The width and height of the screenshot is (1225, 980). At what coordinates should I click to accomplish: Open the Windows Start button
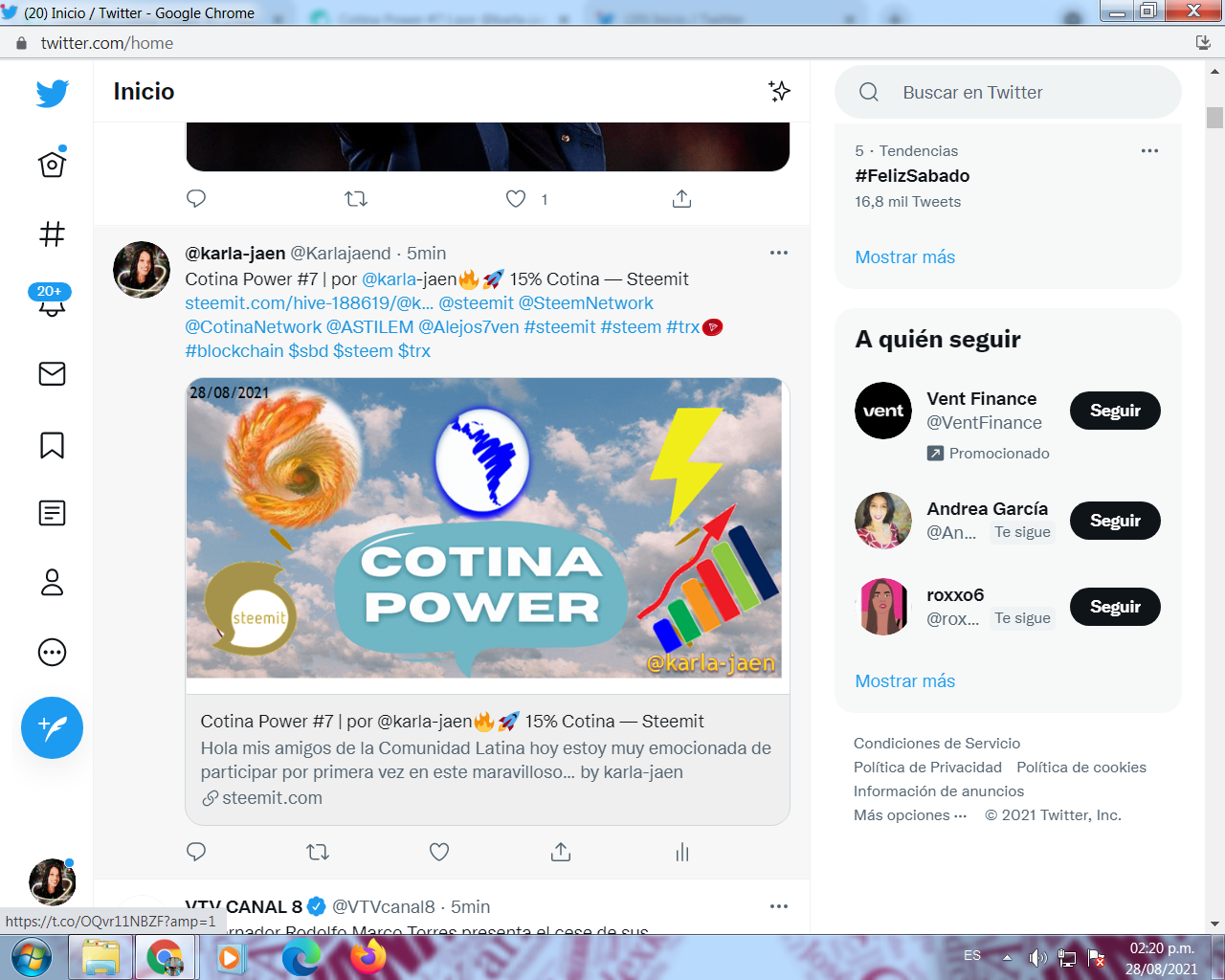(33, 957)
